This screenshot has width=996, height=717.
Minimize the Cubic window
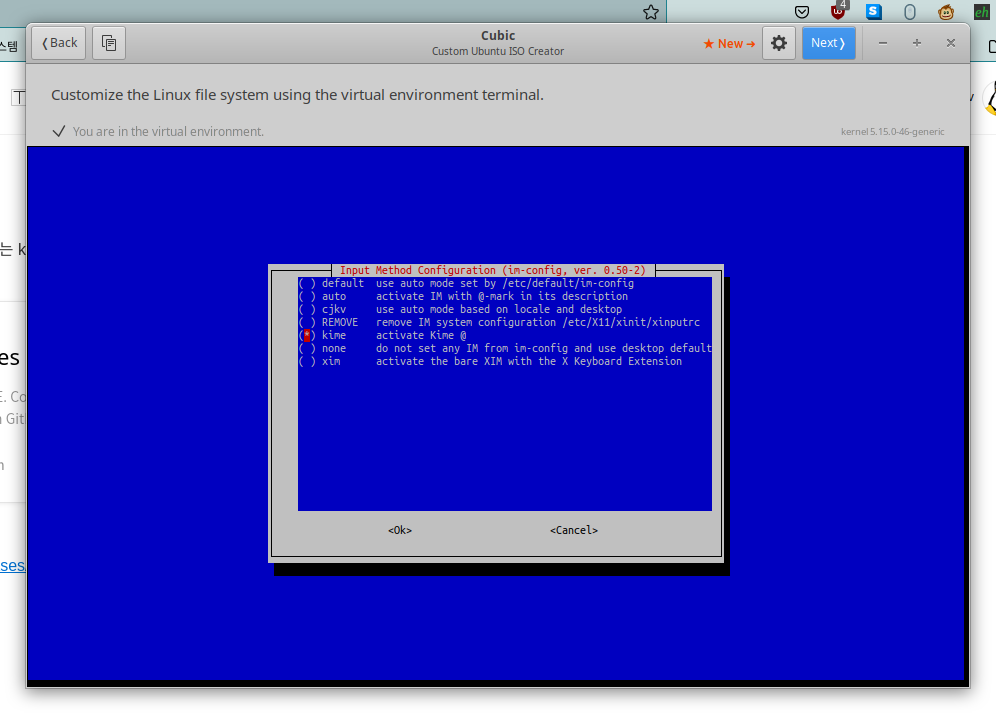coord(883,43)
